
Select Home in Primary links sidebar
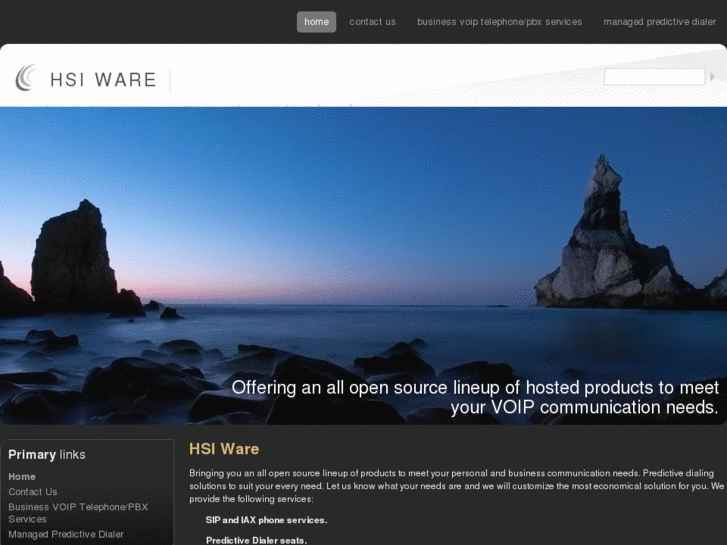(x=22, y=477)
